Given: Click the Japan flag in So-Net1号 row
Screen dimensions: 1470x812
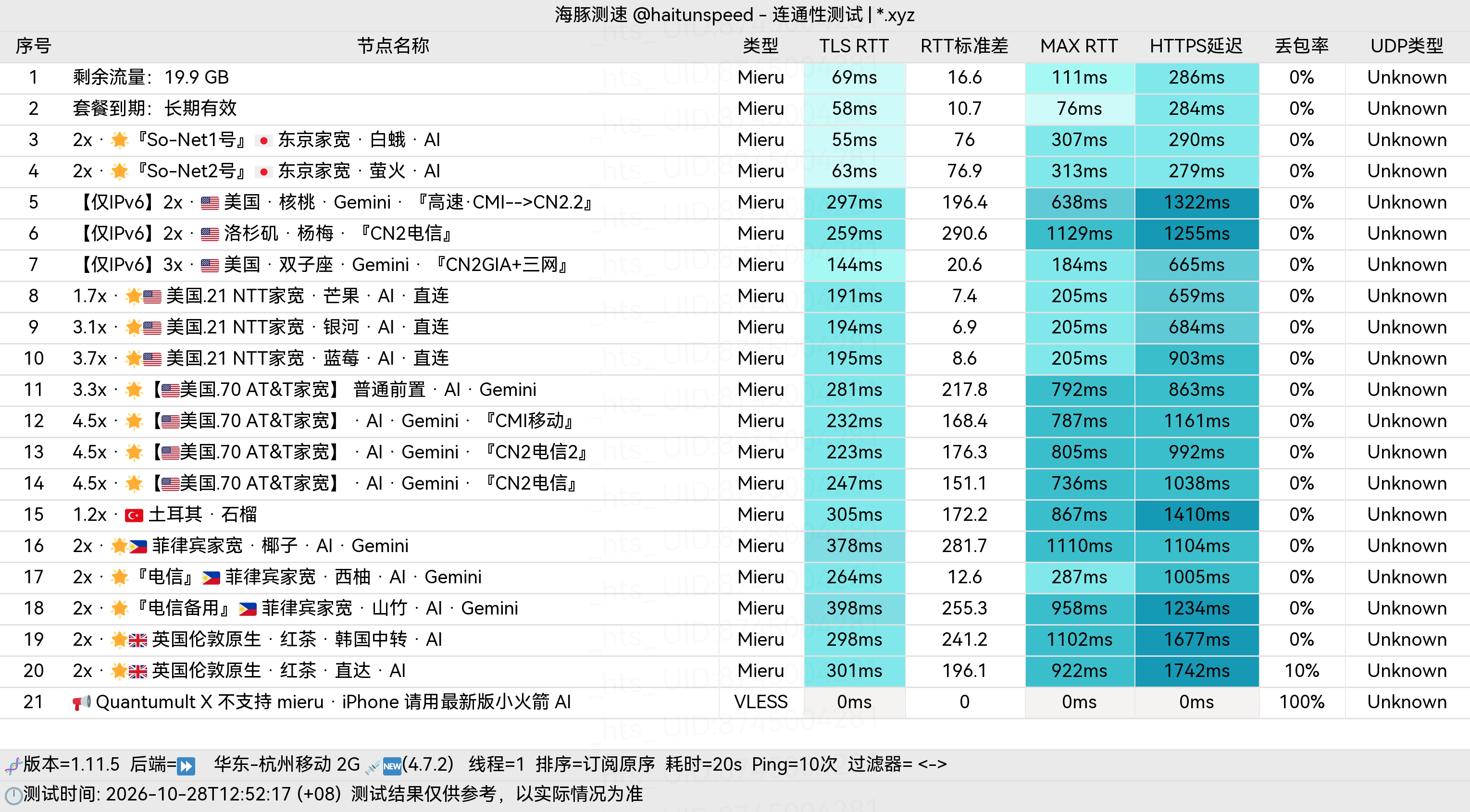Looking at the screenshot, I should coord(263,140).
